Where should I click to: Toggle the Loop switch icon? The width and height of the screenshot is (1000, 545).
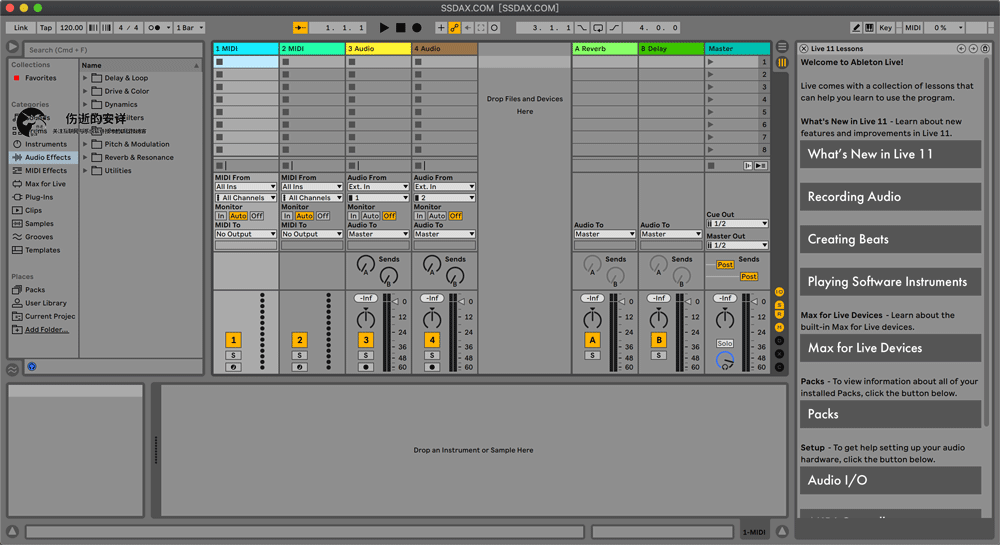pos(598,27)
